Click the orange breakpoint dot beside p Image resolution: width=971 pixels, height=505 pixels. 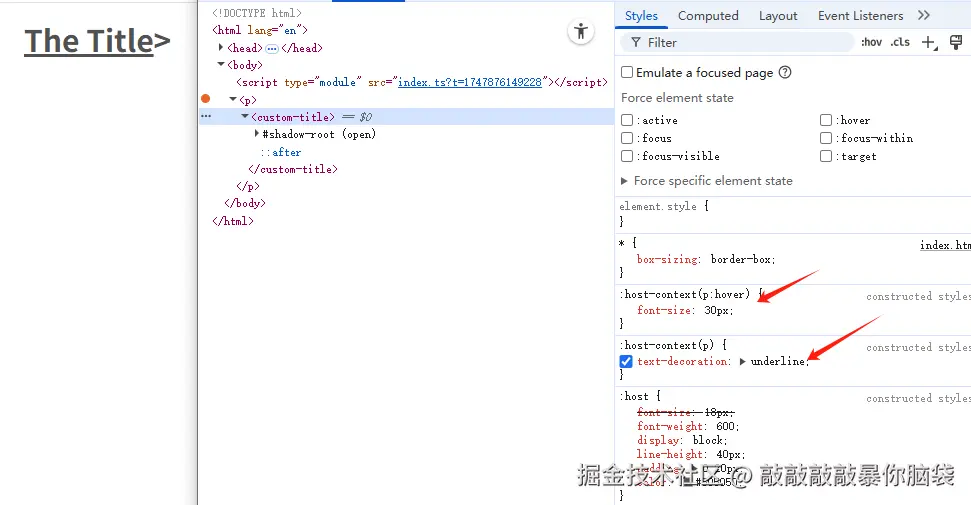(x=206, y=99)
